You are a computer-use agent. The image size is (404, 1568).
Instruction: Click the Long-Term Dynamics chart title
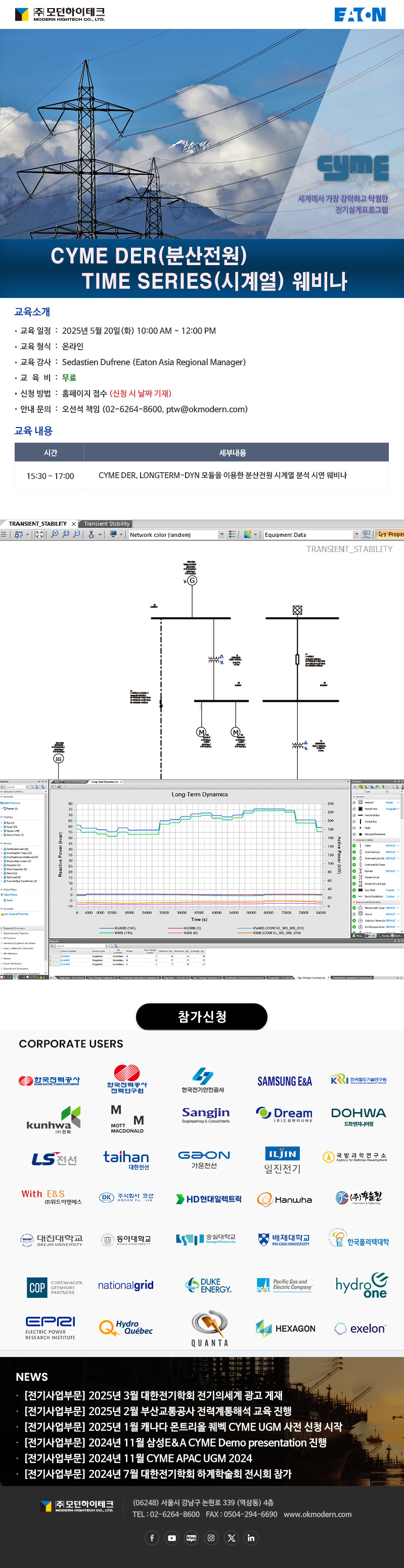(200, 794)
